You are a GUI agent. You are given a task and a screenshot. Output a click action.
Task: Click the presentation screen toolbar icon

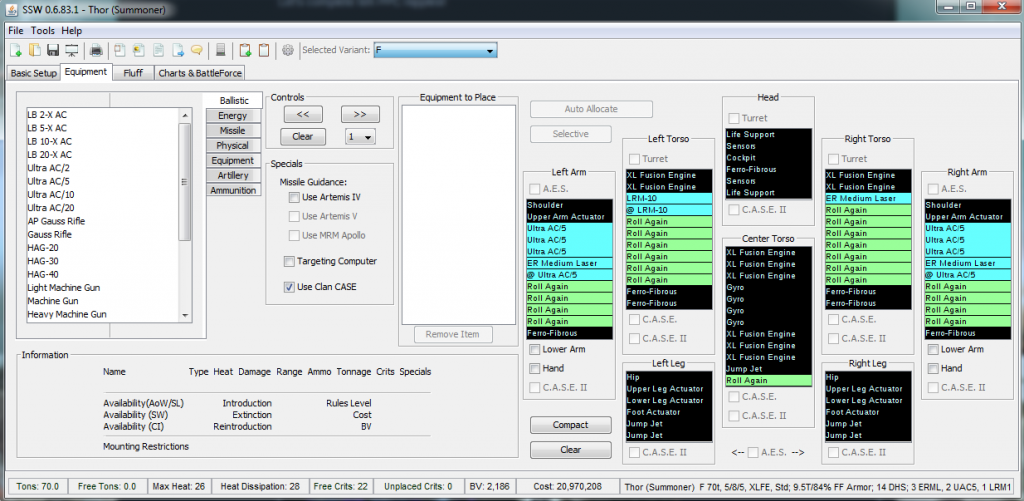(x=71, y=50)
